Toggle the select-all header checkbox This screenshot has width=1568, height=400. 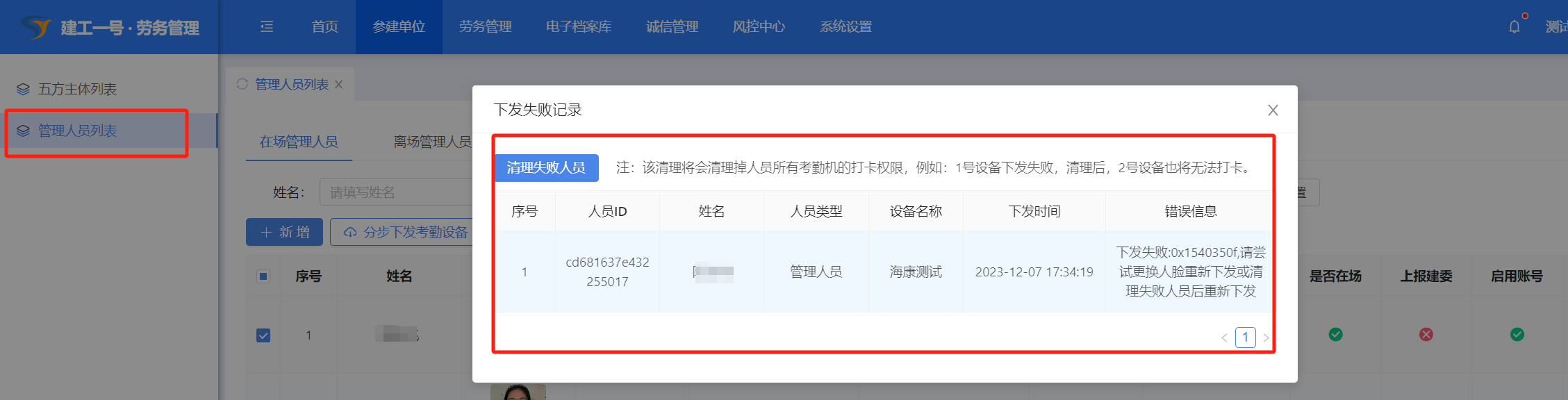click(263, 276)
